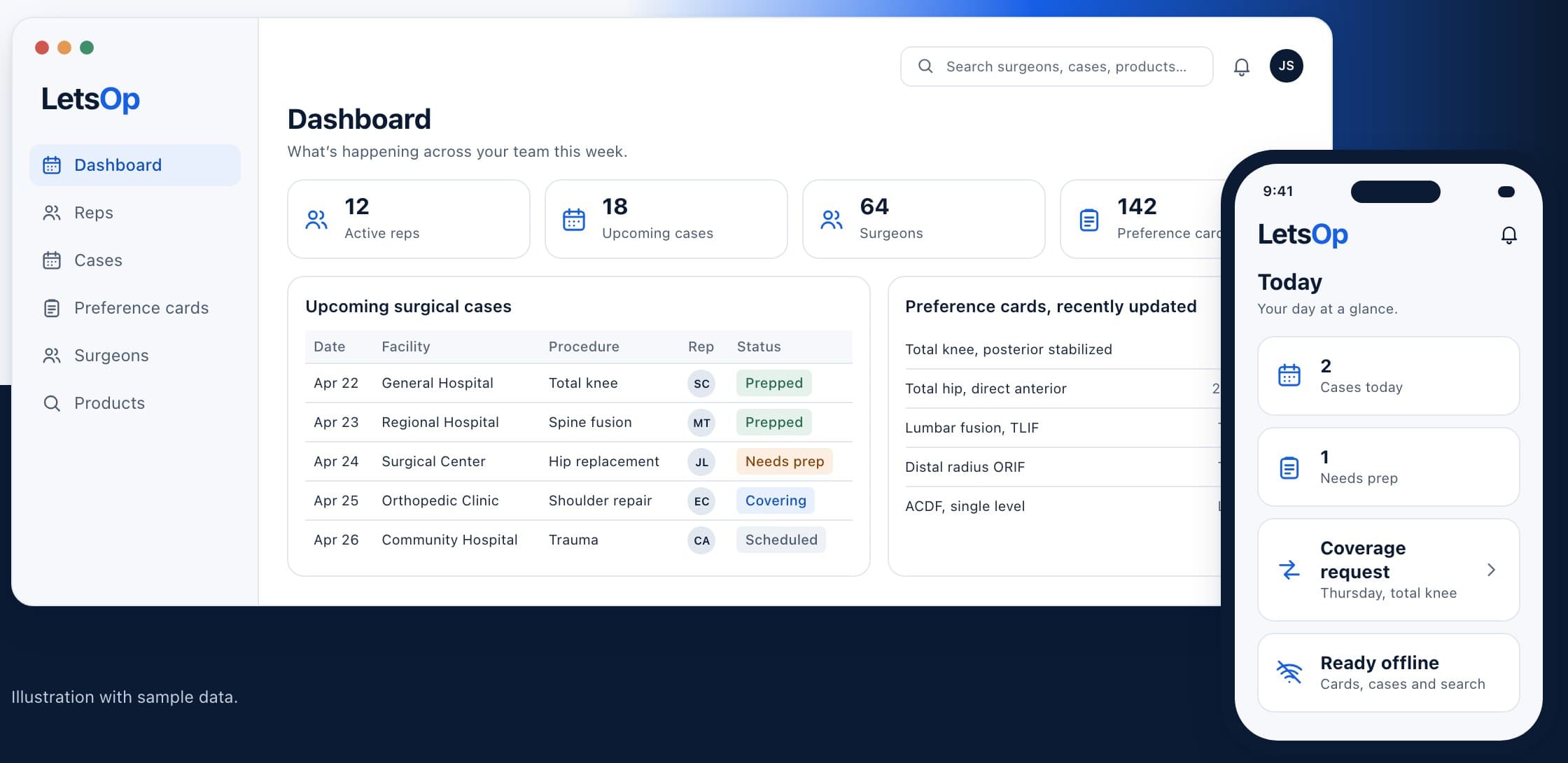Open the JS user avatar menu
The width and height of the screenshot is (1568, 763).
tap(1287, 66)
